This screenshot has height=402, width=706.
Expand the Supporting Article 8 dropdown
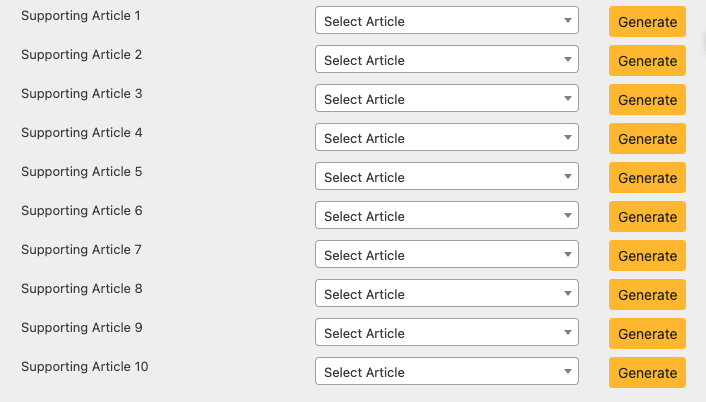pyautogui.click(x=446, y=294)
